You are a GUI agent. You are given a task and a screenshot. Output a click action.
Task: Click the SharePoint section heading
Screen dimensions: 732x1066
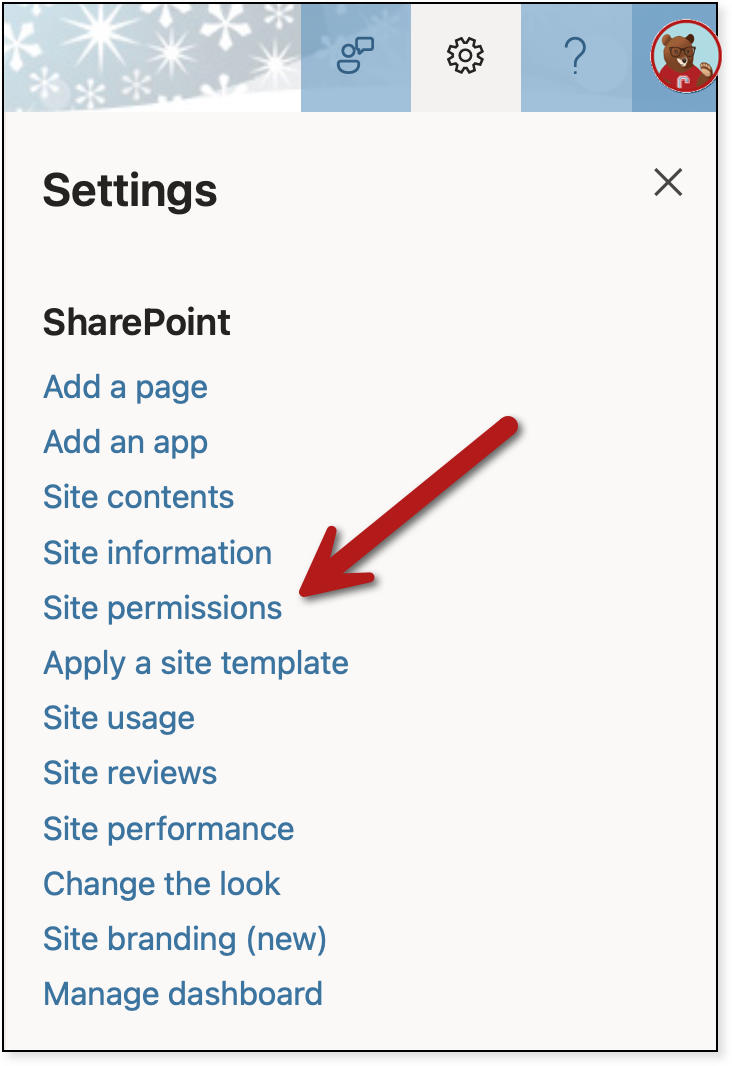pos(136,322)
